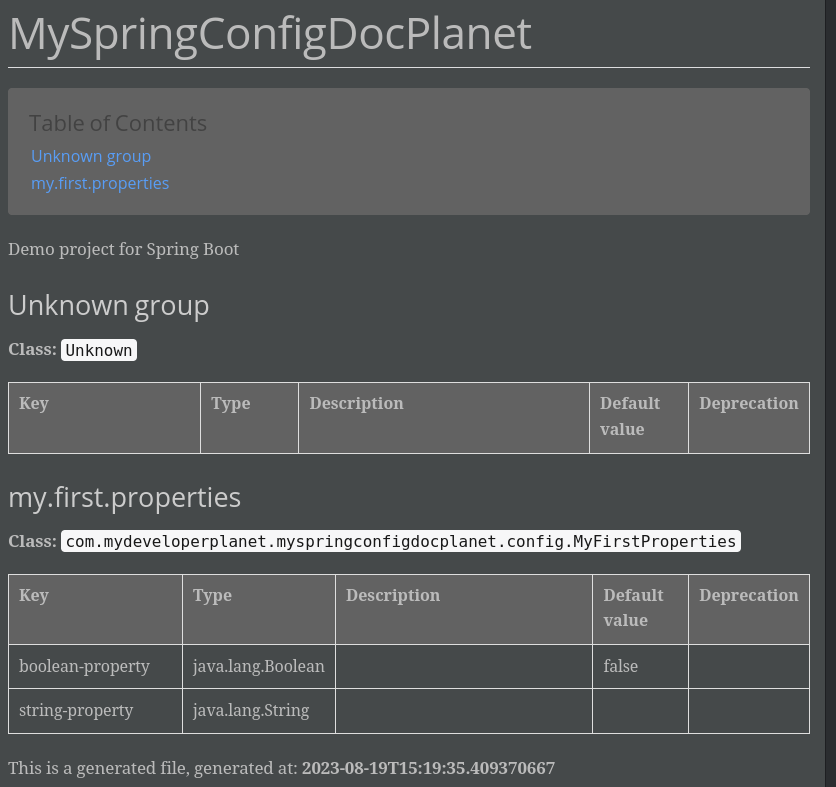This screenshot has height=787, width=836.
Task: Click the vertical scrollbar track at right edge
Action: [x=831, y=394]
